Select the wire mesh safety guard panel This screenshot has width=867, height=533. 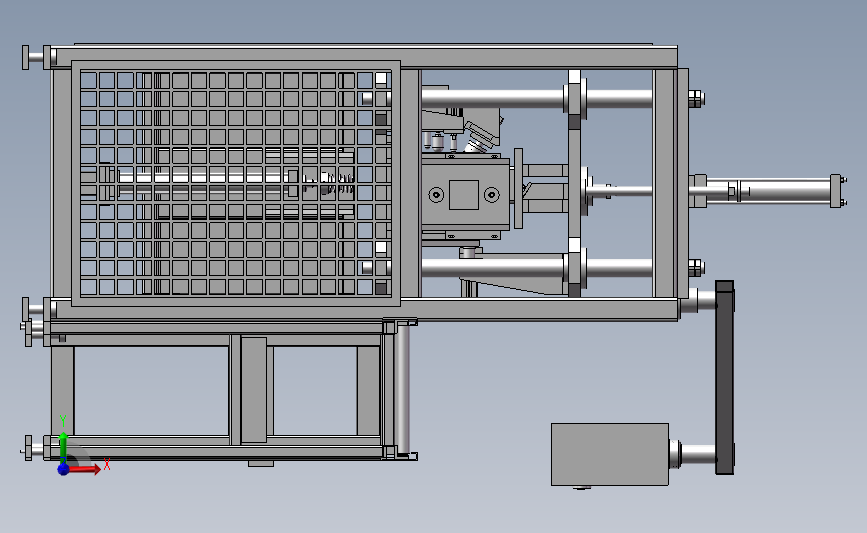(x=236, y=183)
